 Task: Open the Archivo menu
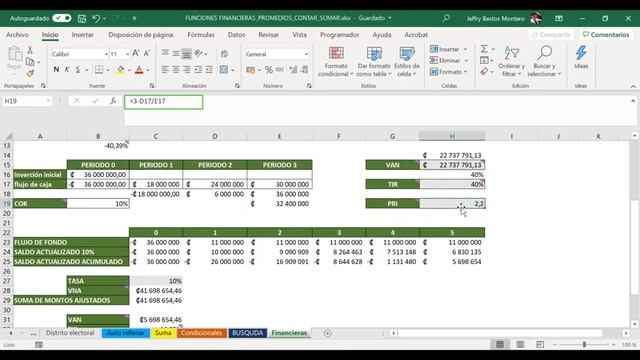click(x=17, y=35)
